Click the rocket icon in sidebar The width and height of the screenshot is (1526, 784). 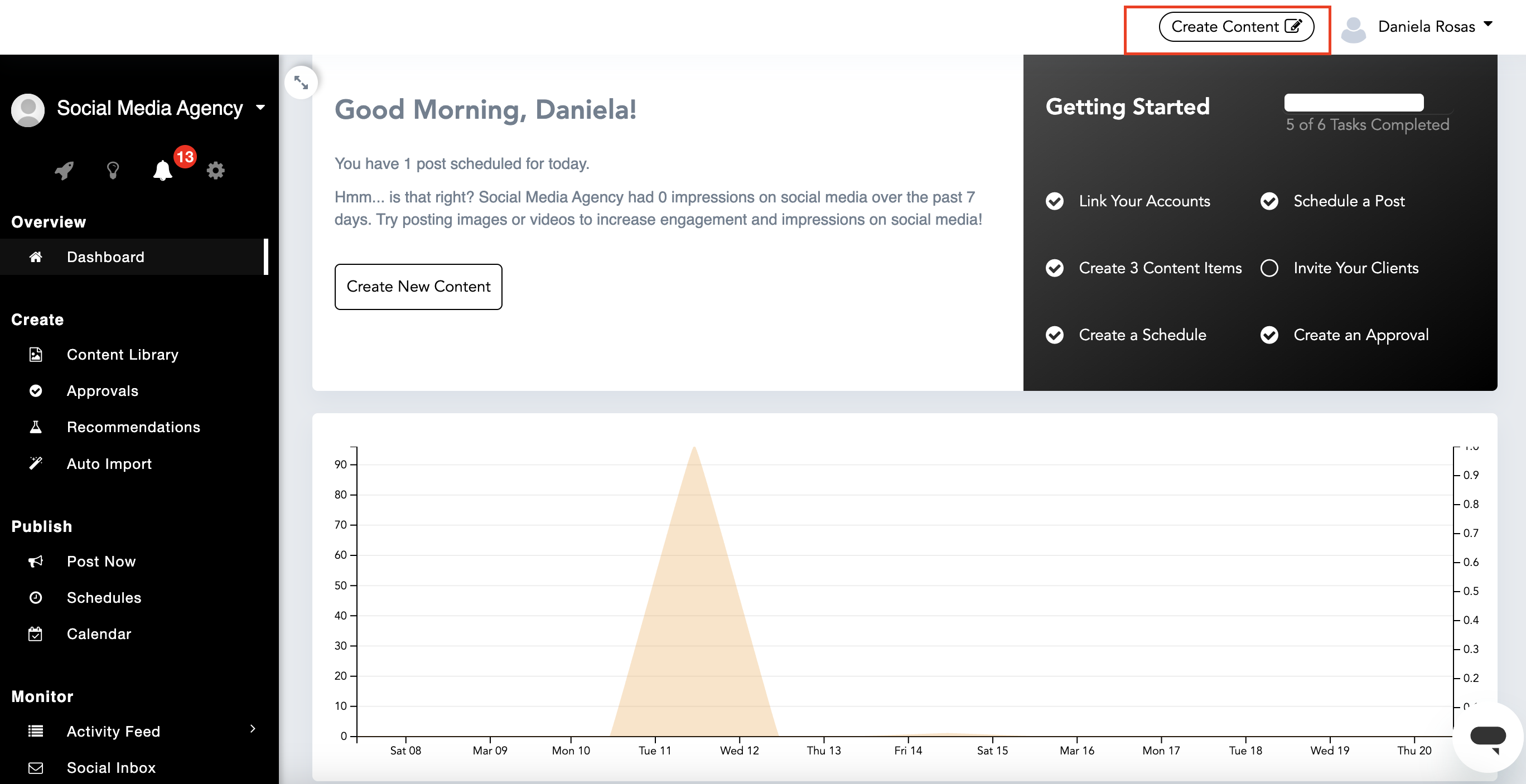(64, 171)
